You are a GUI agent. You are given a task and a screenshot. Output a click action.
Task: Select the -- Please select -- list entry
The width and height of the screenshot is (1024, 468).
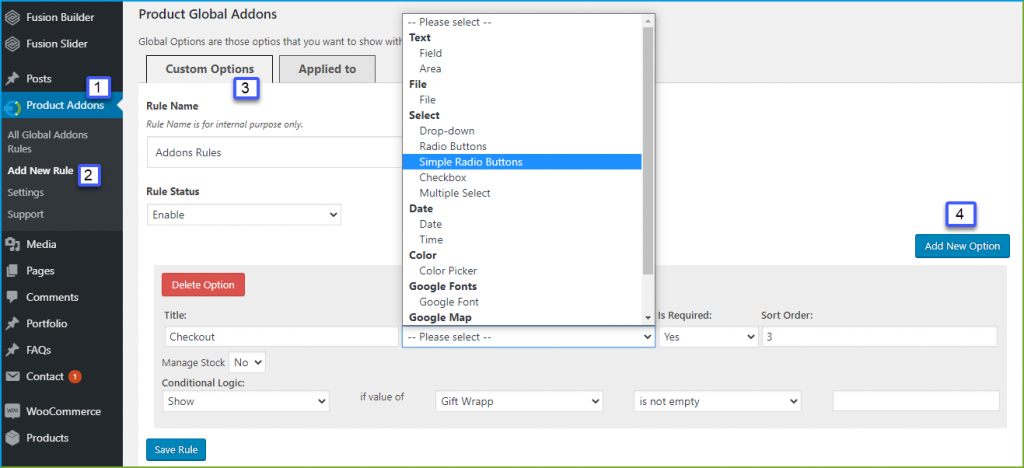(x=522, y=22)
